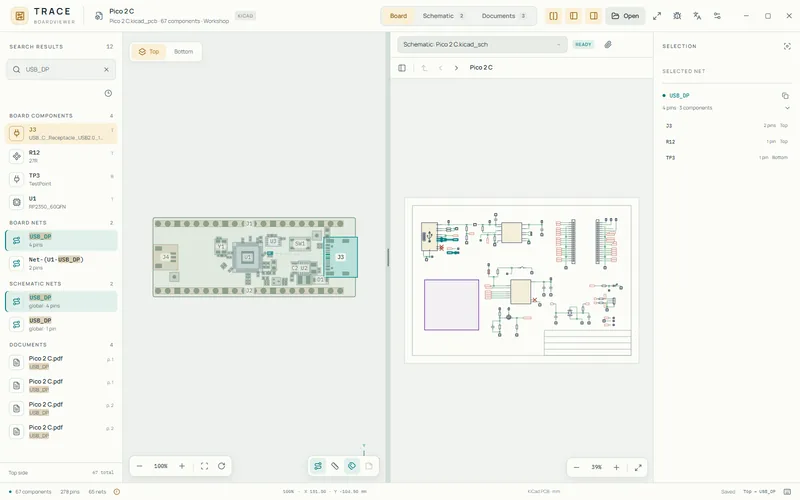
Task: Click Pico 2 C breadcrumb
Action: 481,67
